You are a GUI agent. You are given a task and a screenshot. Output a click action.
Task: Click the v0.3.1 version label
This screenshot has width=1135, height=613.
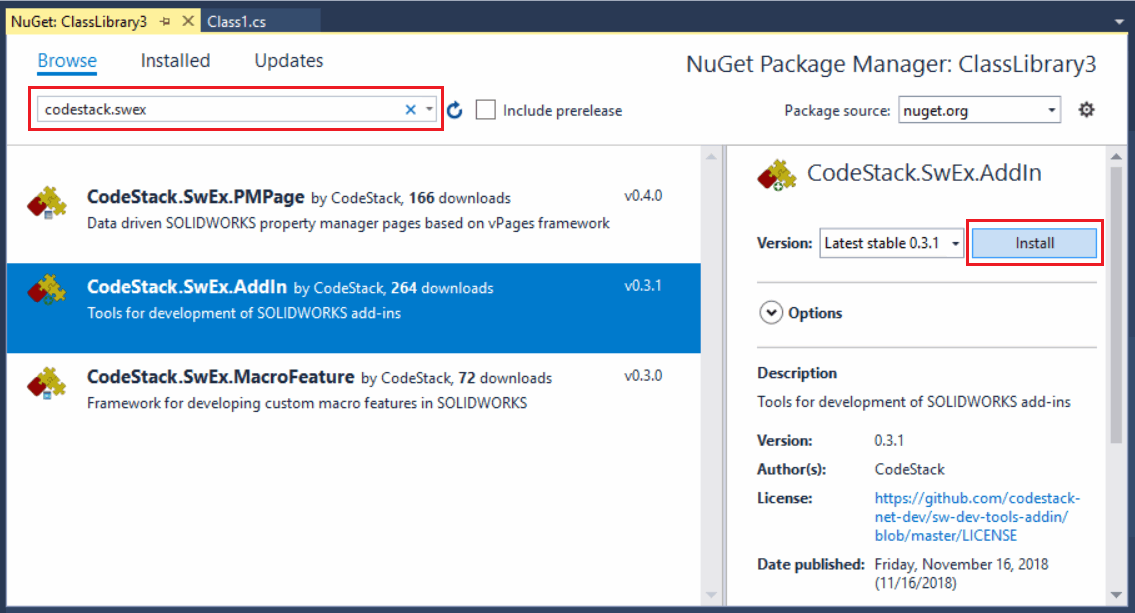[643, 285]
